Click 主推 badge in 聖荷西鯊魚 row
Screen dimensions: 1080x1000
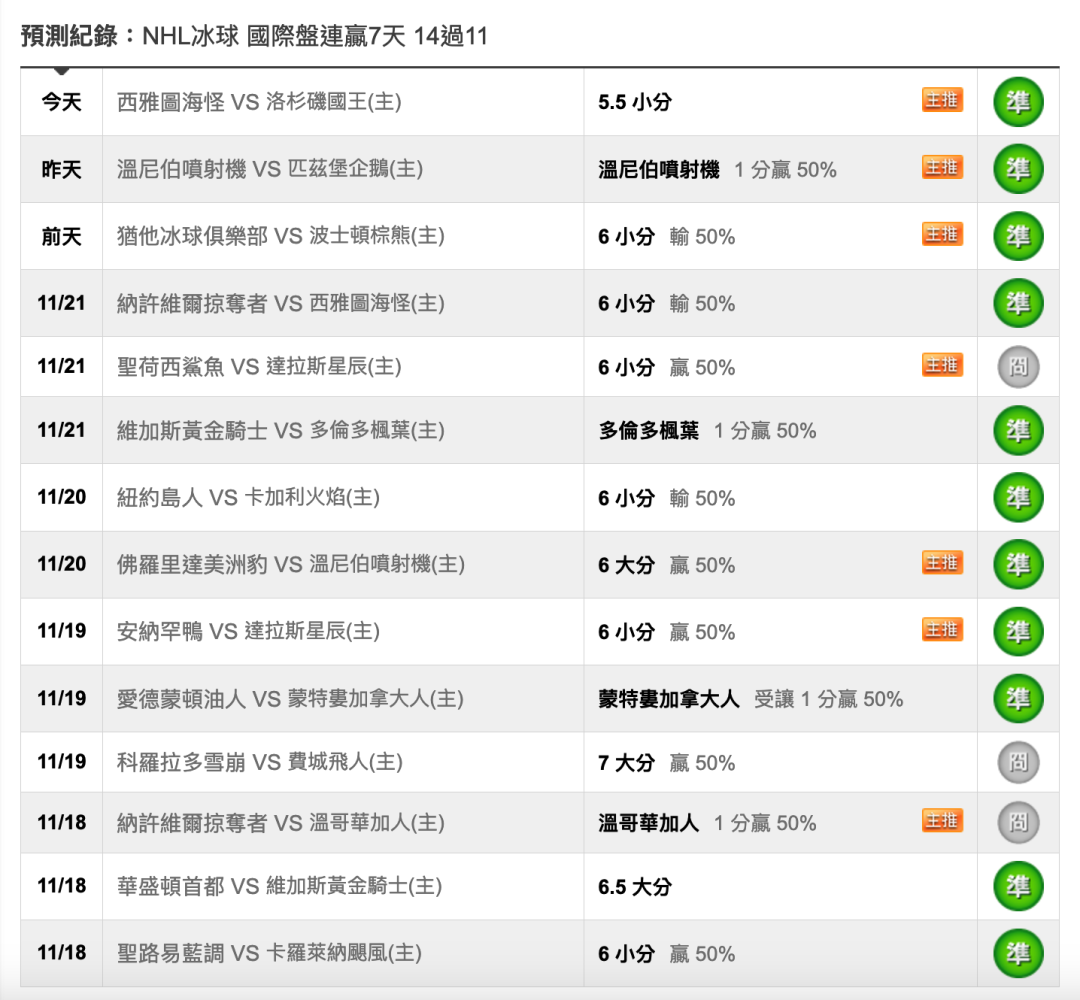point(942,364)
